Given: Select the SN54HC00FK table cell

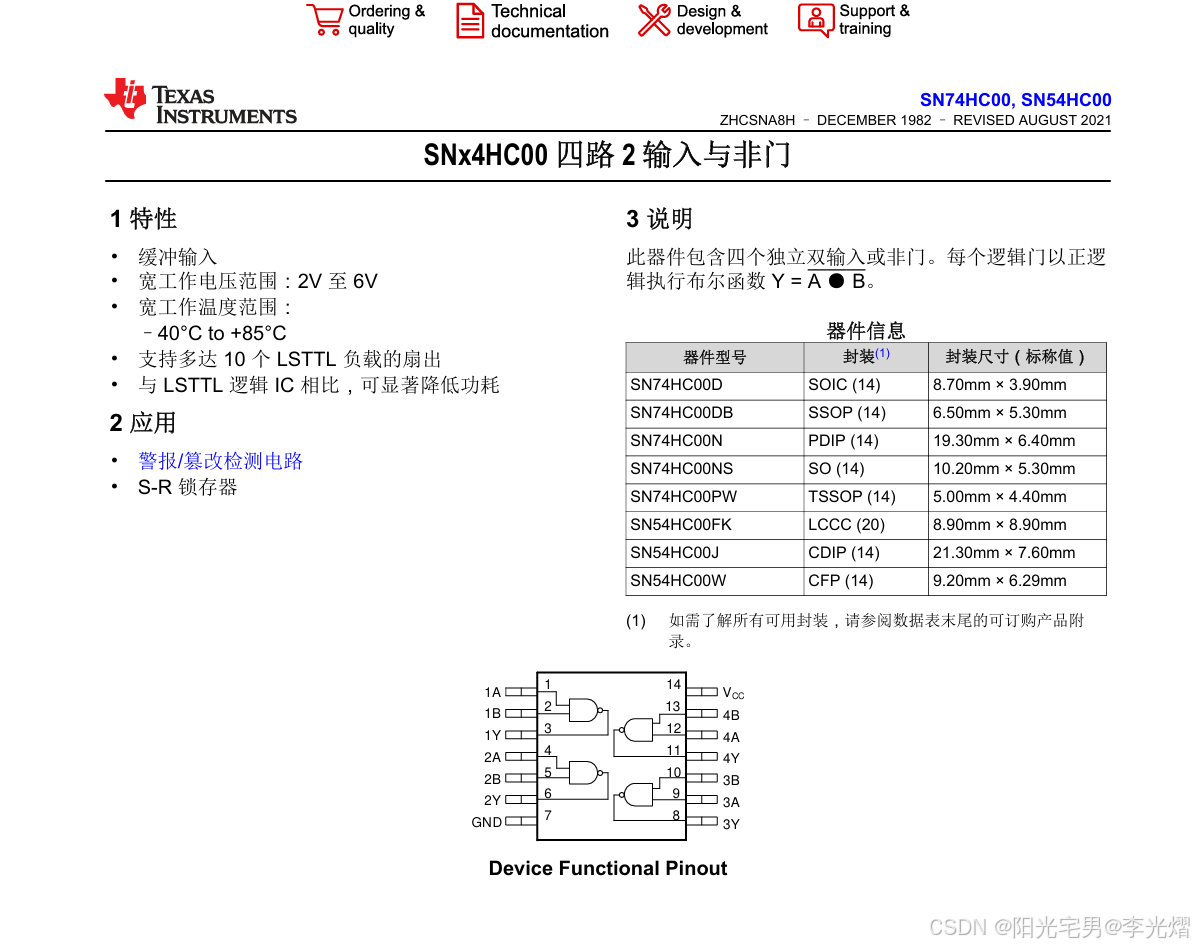Looking at the screenshot, I should pos(714,525).
